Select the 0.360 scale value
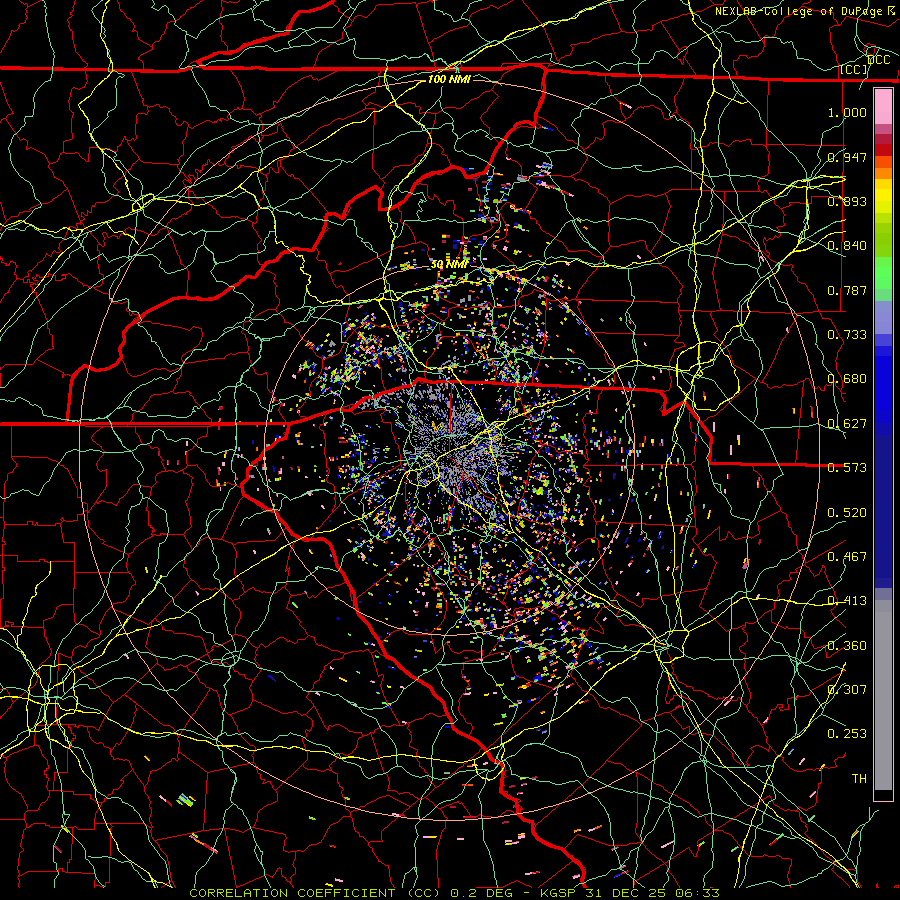This screenshot has height=900, width=900. tap(847, 645)
